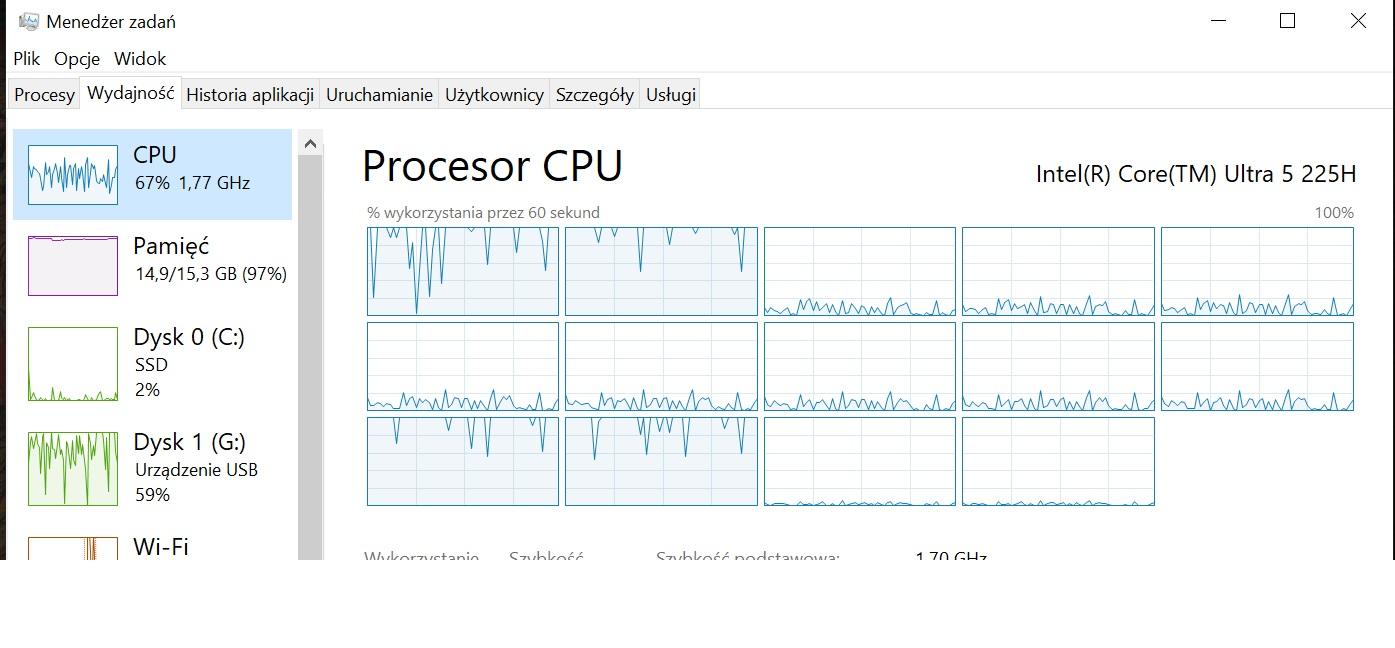Open the Opcje menu
This screenshot has width=1395, height=648.
77,59
